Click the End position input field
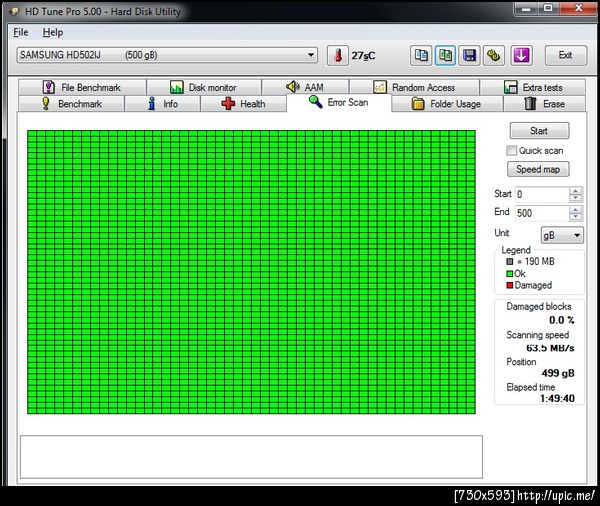The height and width of the screenshot is (506, 600). 542,213
